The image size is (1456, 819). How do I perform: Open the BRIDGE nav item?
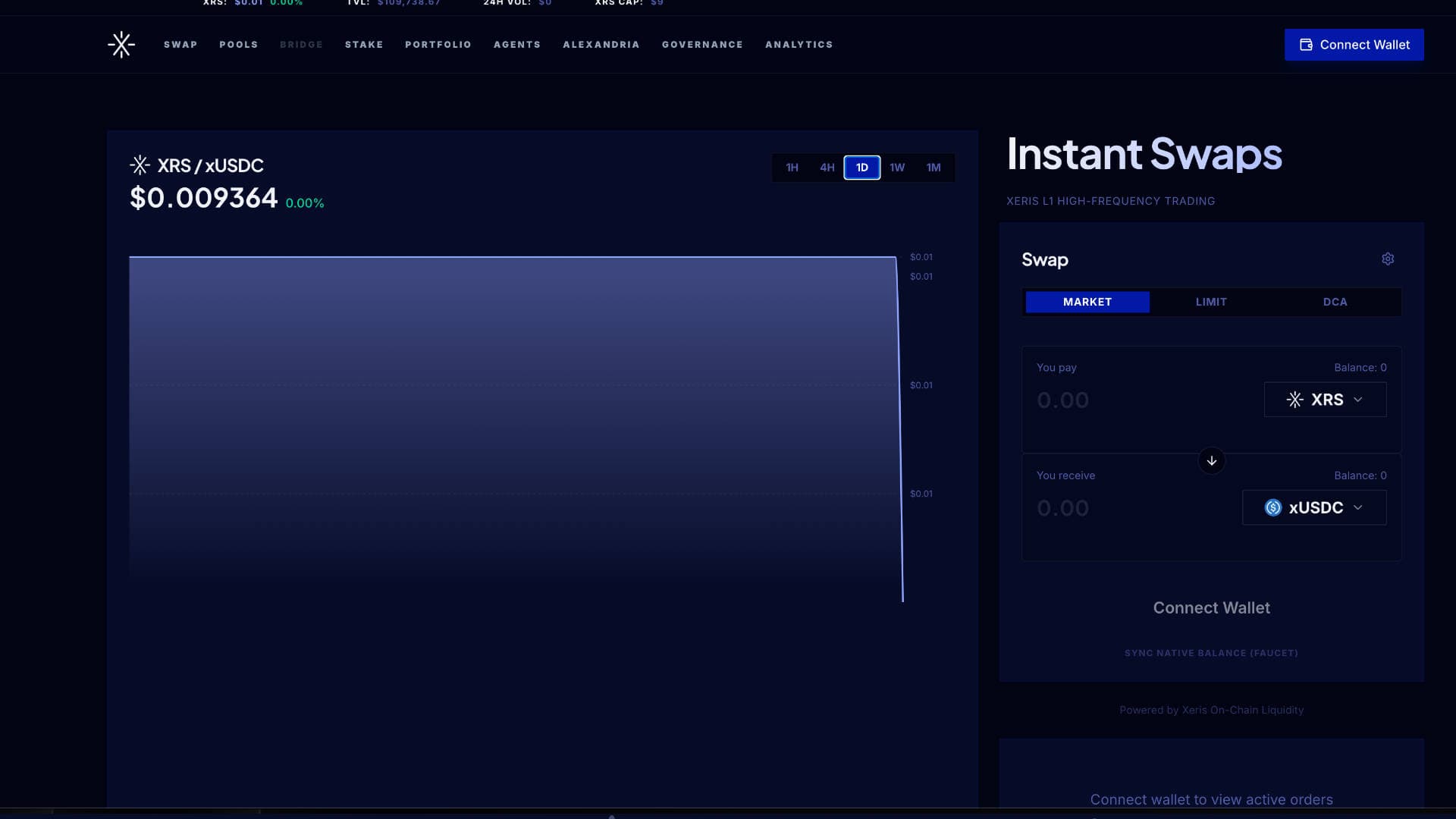click(301, 45)
